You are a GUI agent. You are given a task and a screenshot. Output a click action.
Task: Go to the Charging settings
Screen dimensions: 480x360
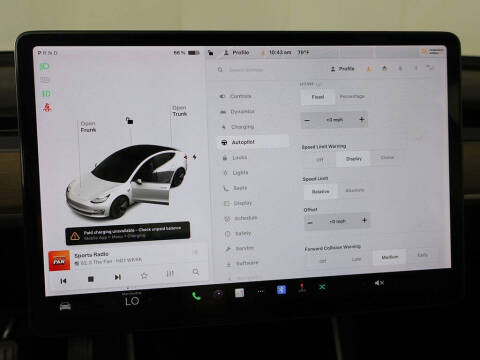tap(238, 127)
